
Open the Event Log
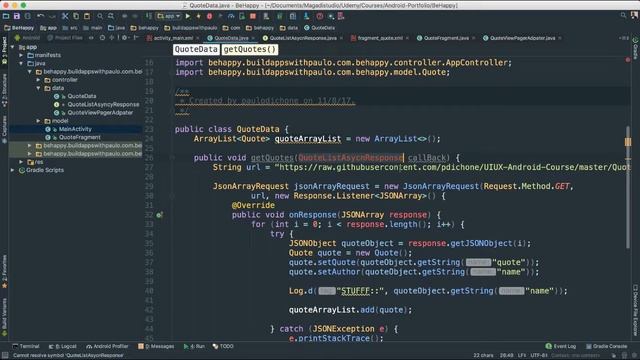(561, 346)
